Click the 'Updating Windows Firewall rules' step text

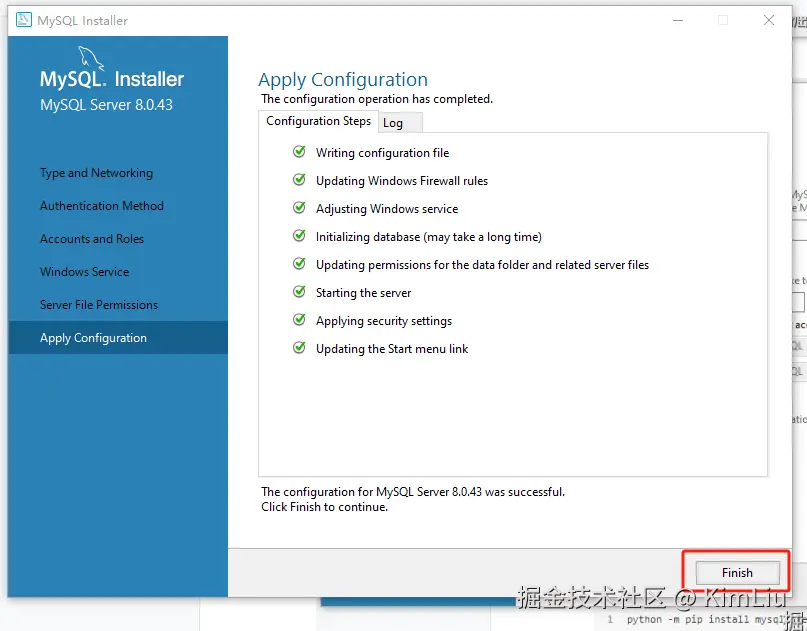[402, 181]
